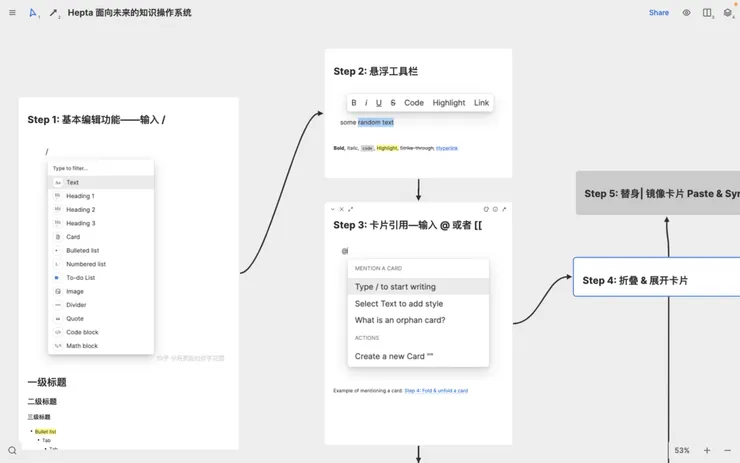Choose Card in the slash menu
This screenshot has height=463, width=740.
101,237
